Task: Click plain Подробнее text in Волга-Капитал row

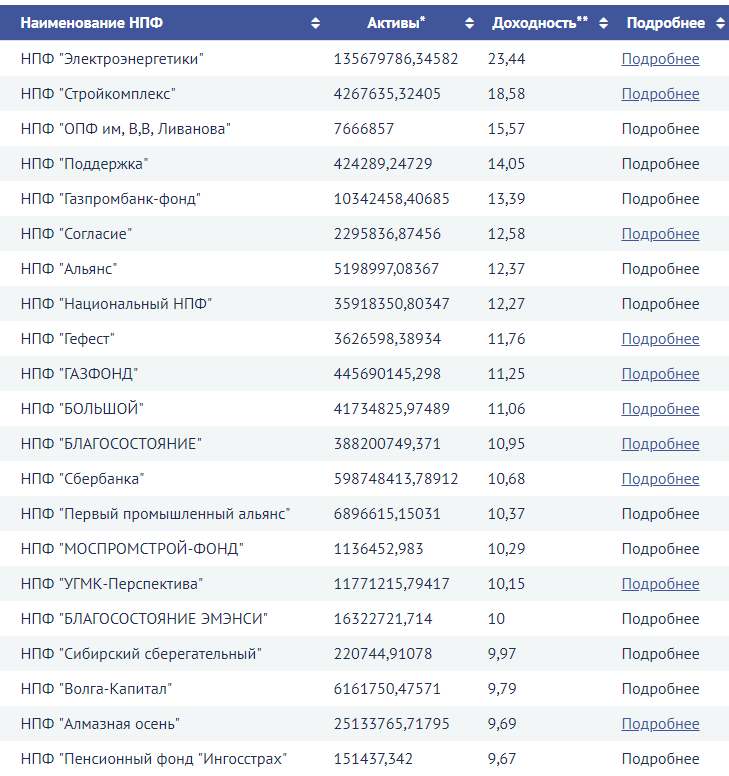Action: [660, 689]
